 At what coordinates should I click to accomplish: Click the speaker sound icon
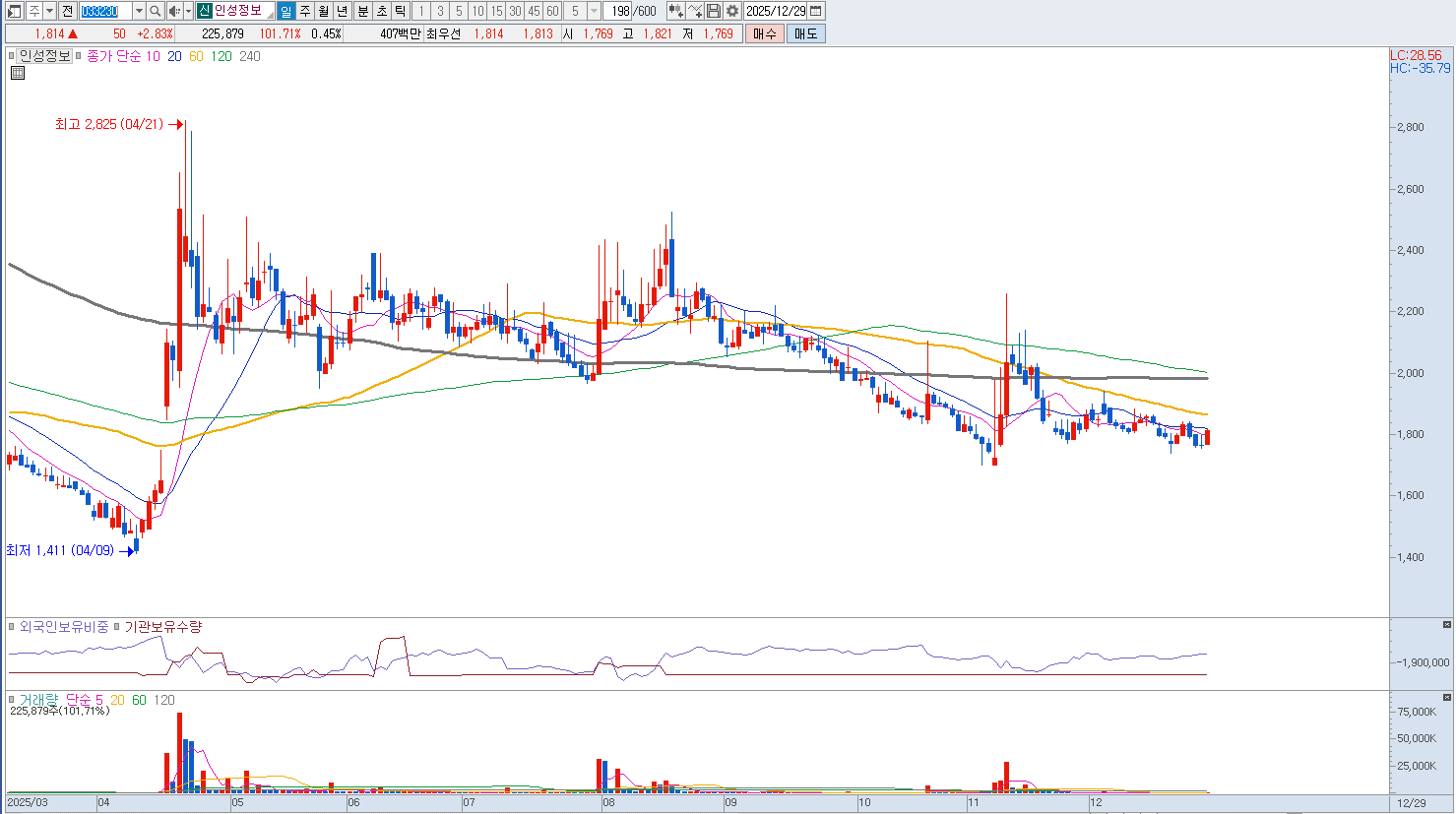173,11
